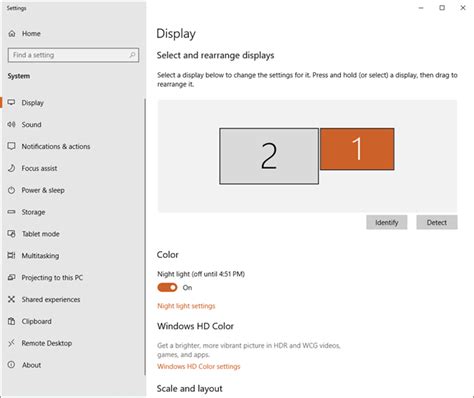
Task: Click the sidebar vertical scrollbar
Action: [145, 237]
